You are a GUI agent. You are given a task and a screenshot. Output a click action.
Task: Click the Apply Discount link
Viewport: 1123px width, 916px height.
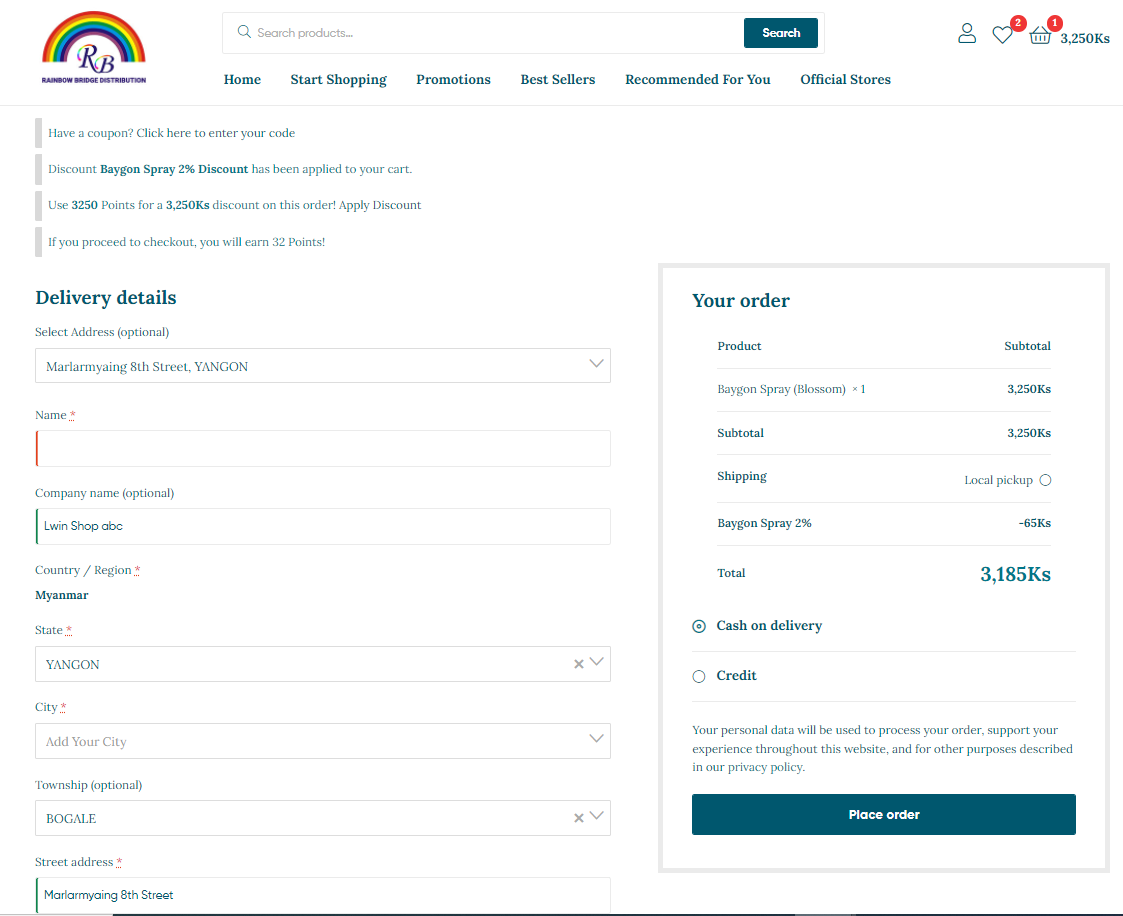(380, 205)
